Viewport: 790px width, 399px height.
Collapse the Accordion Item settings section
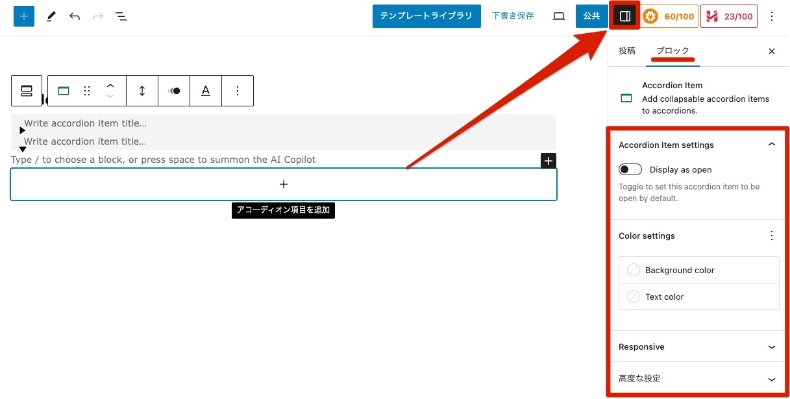pyautogui.click(x=699, y=145)
